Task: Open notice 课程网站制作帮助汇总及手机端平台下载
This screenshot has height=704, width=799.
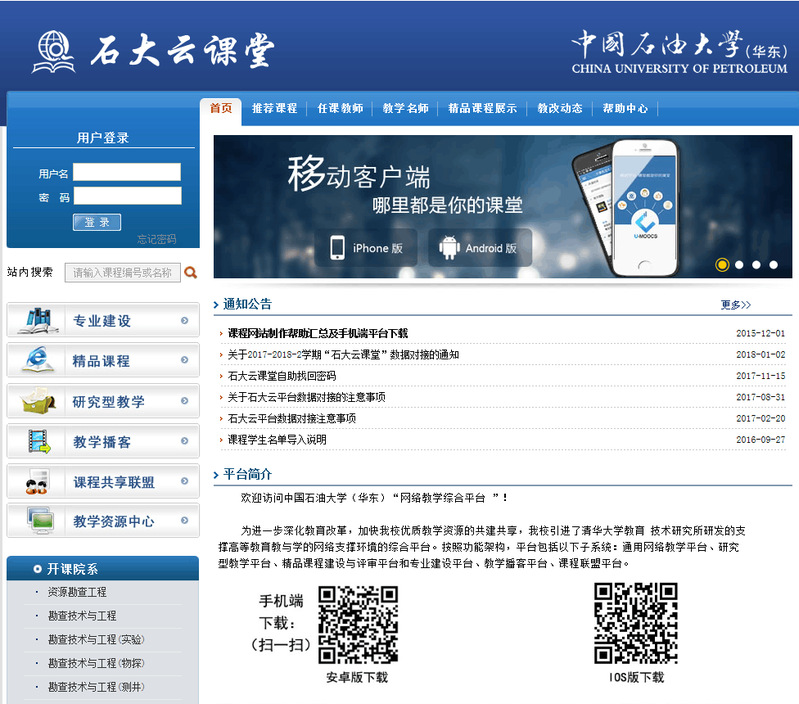Action: coord(317,333)
